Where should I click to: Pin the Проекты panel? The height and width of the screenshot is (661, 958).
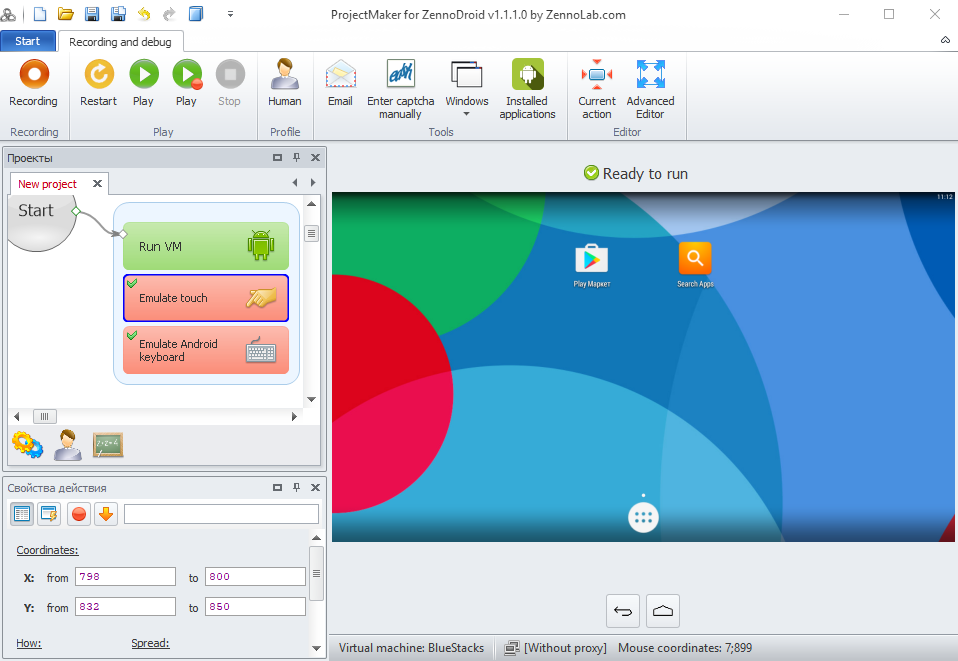coord(296,158)
